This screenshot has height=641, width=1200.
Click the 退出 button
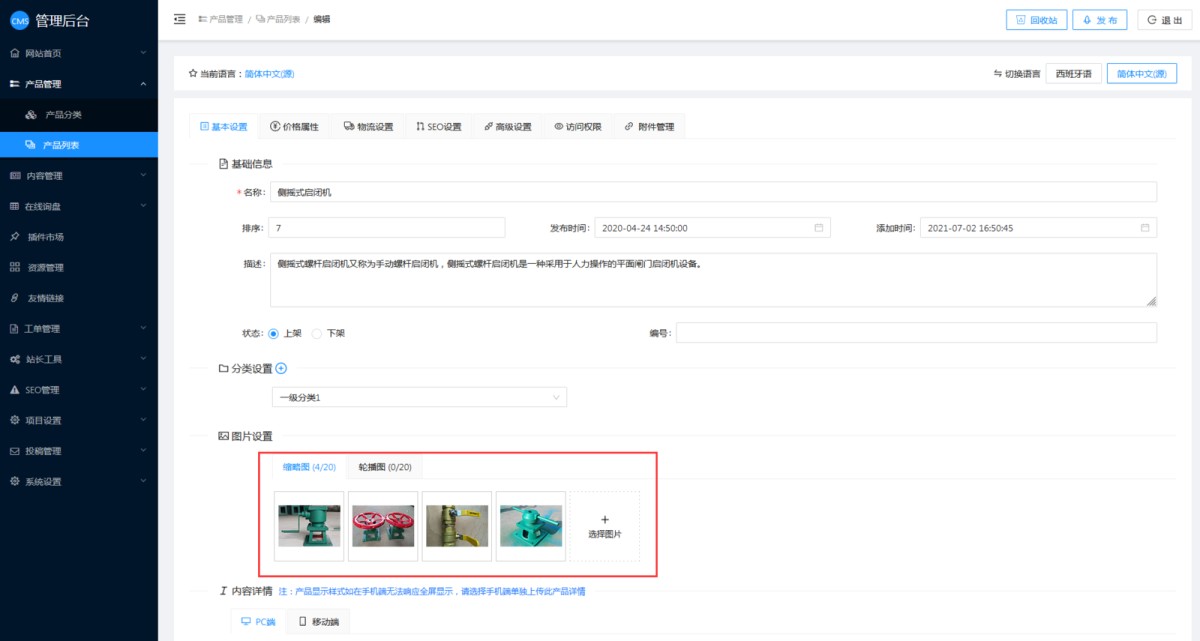(x=1164, y=20)
